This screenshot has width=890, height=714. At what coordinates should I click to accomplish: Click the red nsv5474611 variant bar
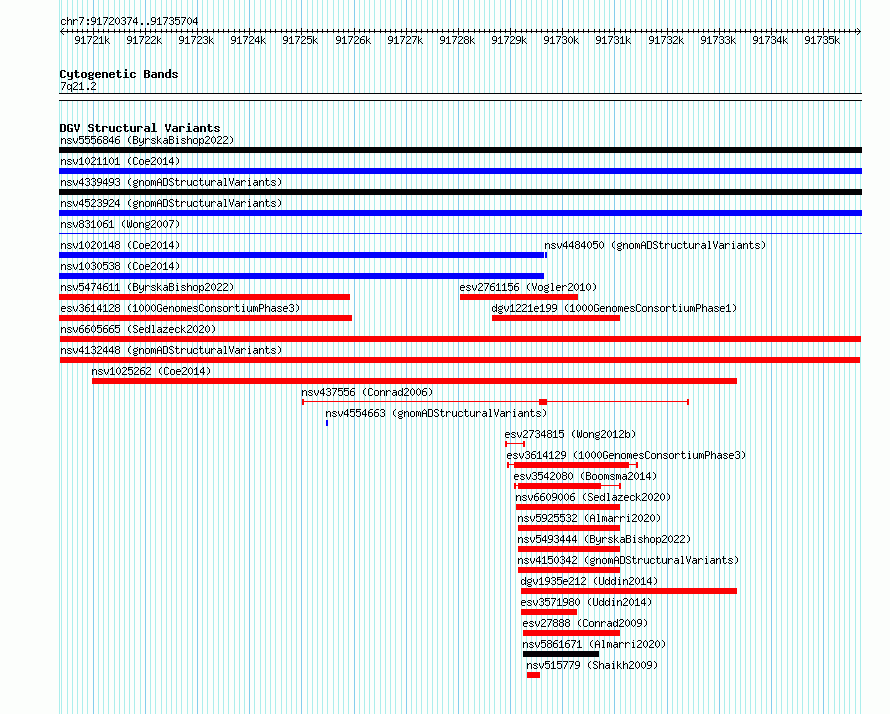point(204,297)
